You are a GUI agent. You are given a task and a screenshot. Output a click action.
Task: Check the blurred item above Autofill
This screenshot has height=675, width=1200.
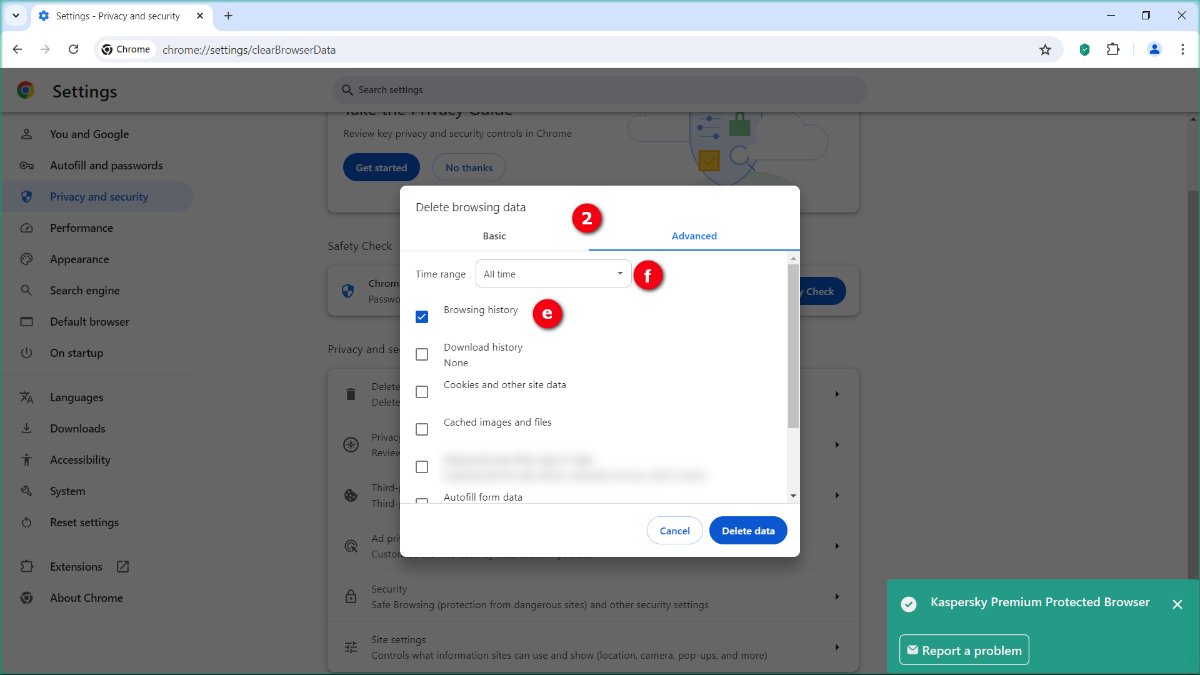click(x=422, y=467)
